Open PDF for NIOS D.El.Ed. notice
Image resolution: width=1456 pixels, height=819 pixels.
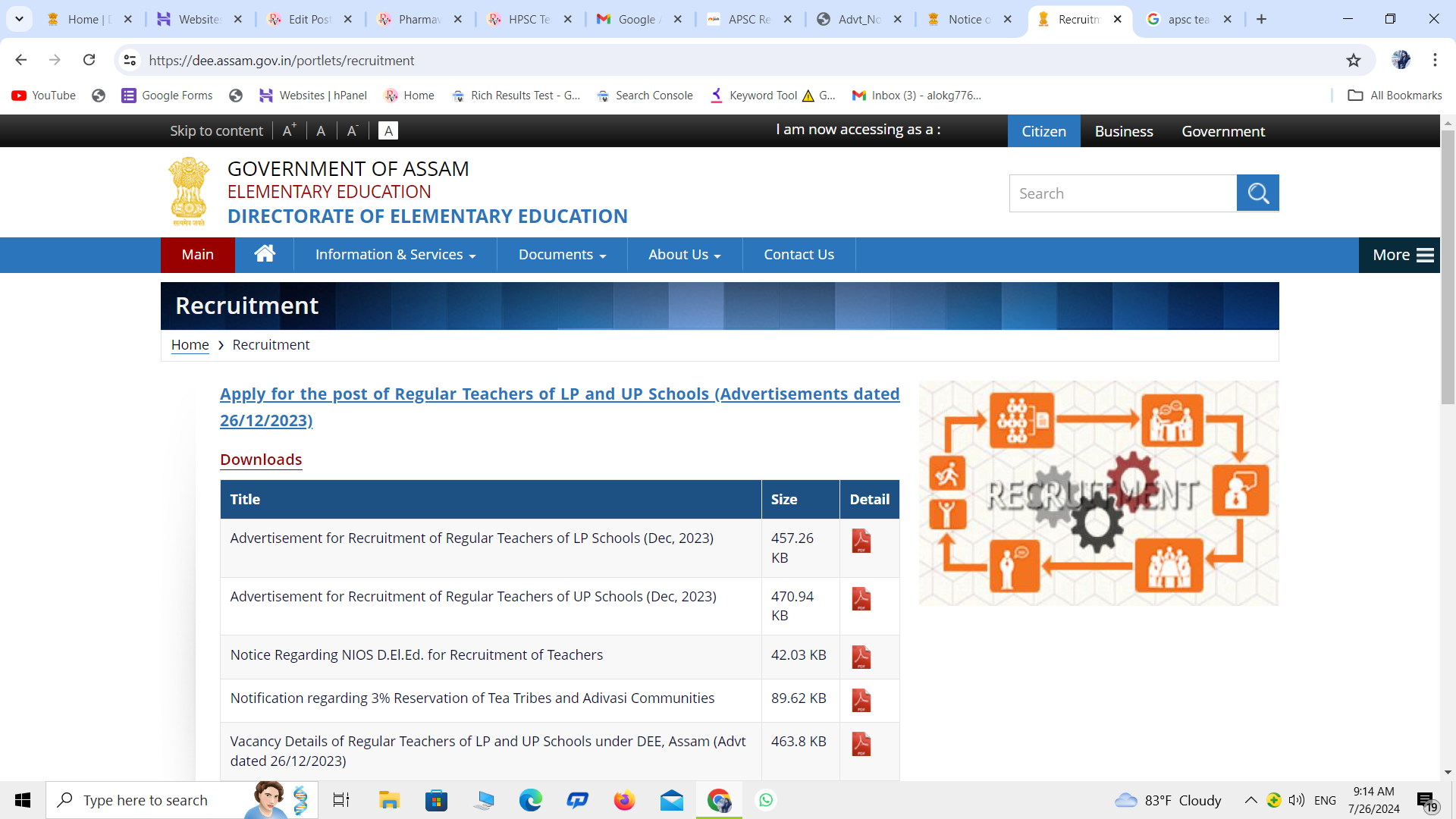point(861,657)
